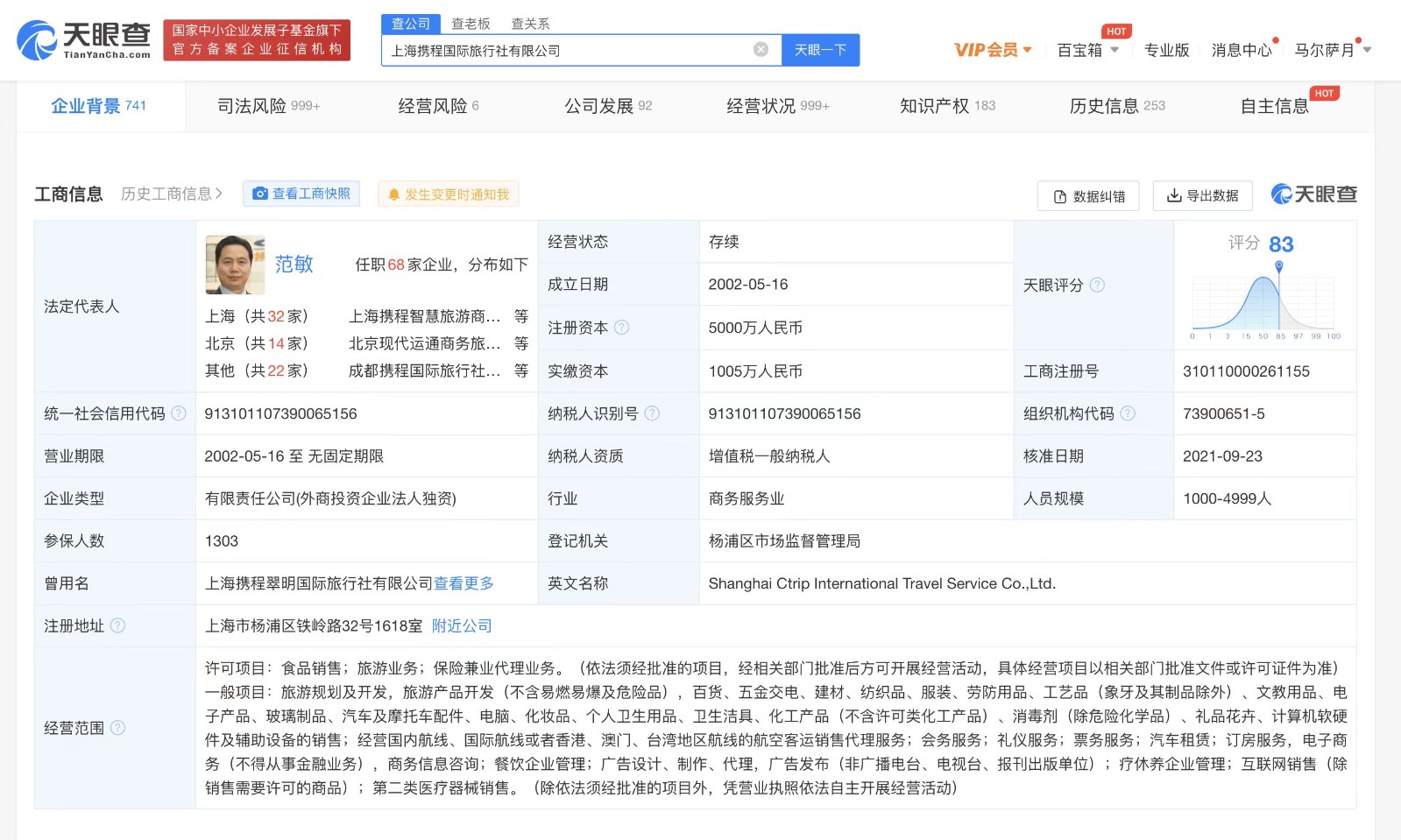
Task: Open 专业版 link in header
Action: coord(1166,50)
